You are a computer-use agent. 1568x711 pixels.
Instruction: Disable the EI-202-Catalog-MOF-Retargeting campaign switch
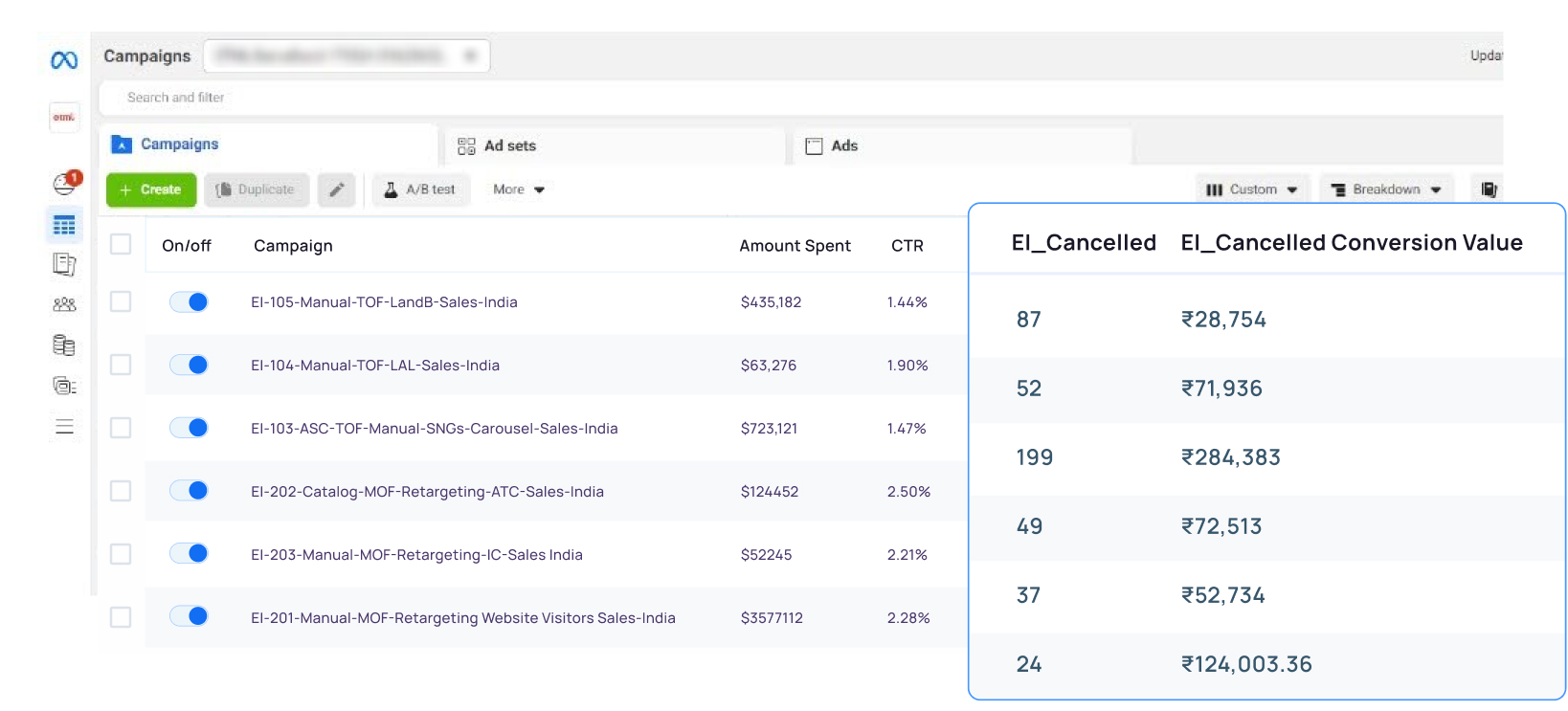(x=189, y=491)
